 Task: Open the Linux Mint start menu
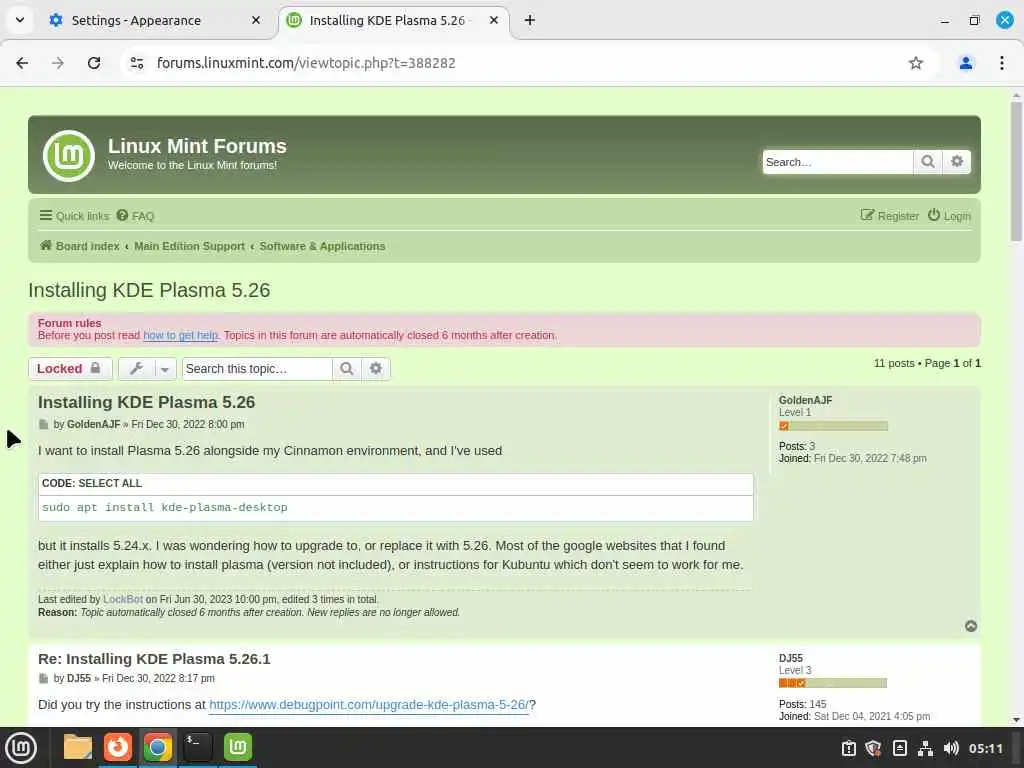click(21, 747)
